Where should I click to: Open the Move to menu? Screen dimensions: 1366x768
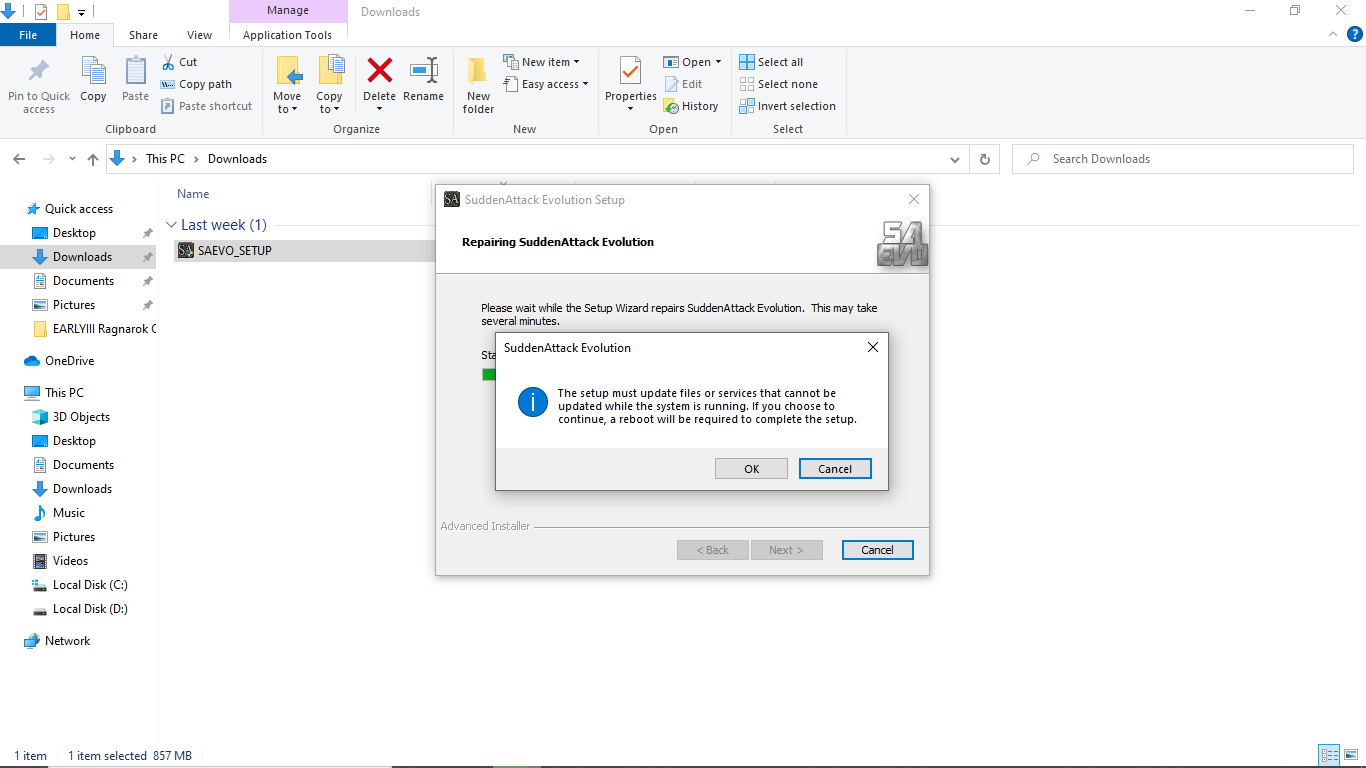(287, 84)
